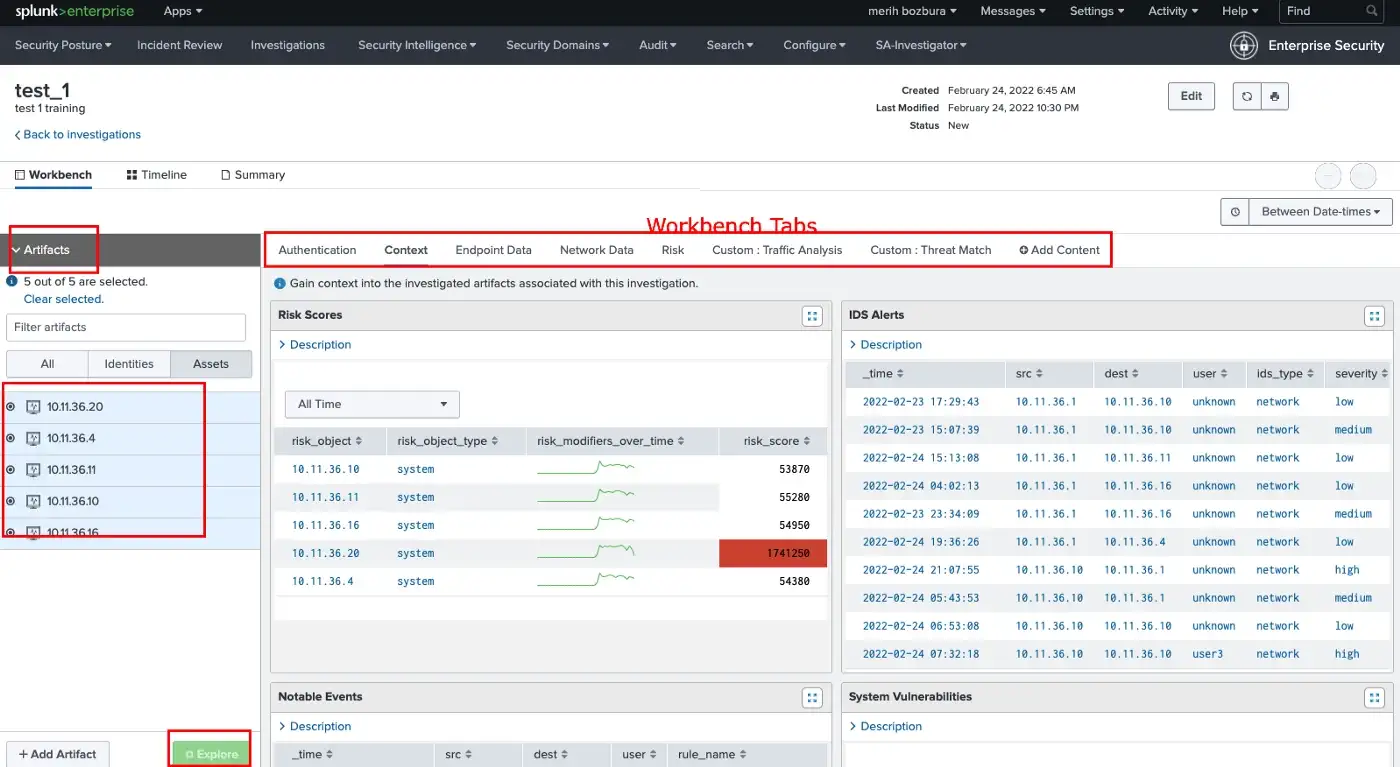The width and height of the screenshot is (1400, 767).
Task: Expand the Risk Scores Description
Action: click(315, 344)
